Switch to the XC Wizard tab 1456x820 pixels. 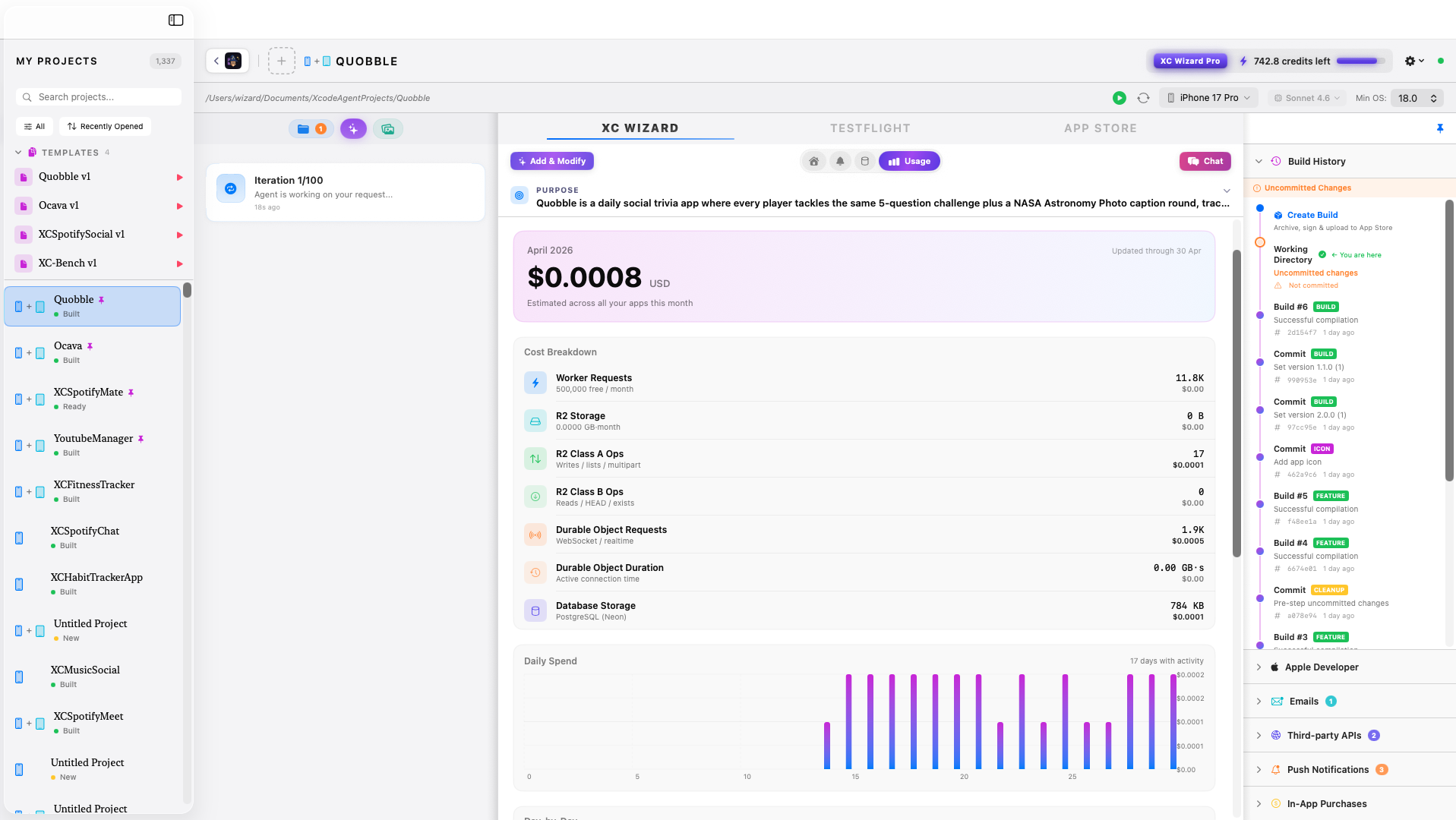tap(640, 128)
